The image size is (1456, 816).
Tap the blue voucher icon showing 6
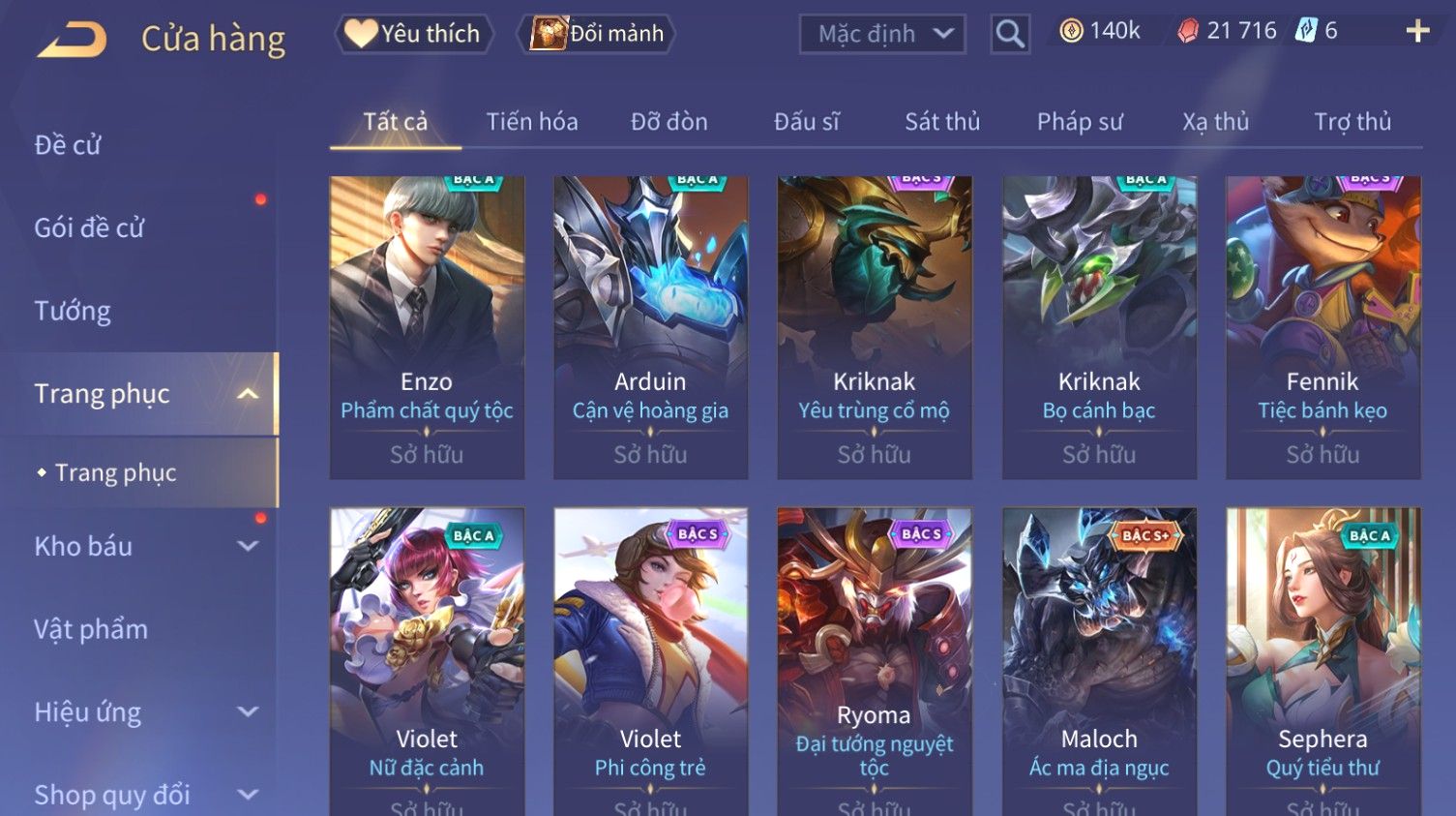(x=1306, y=31)
